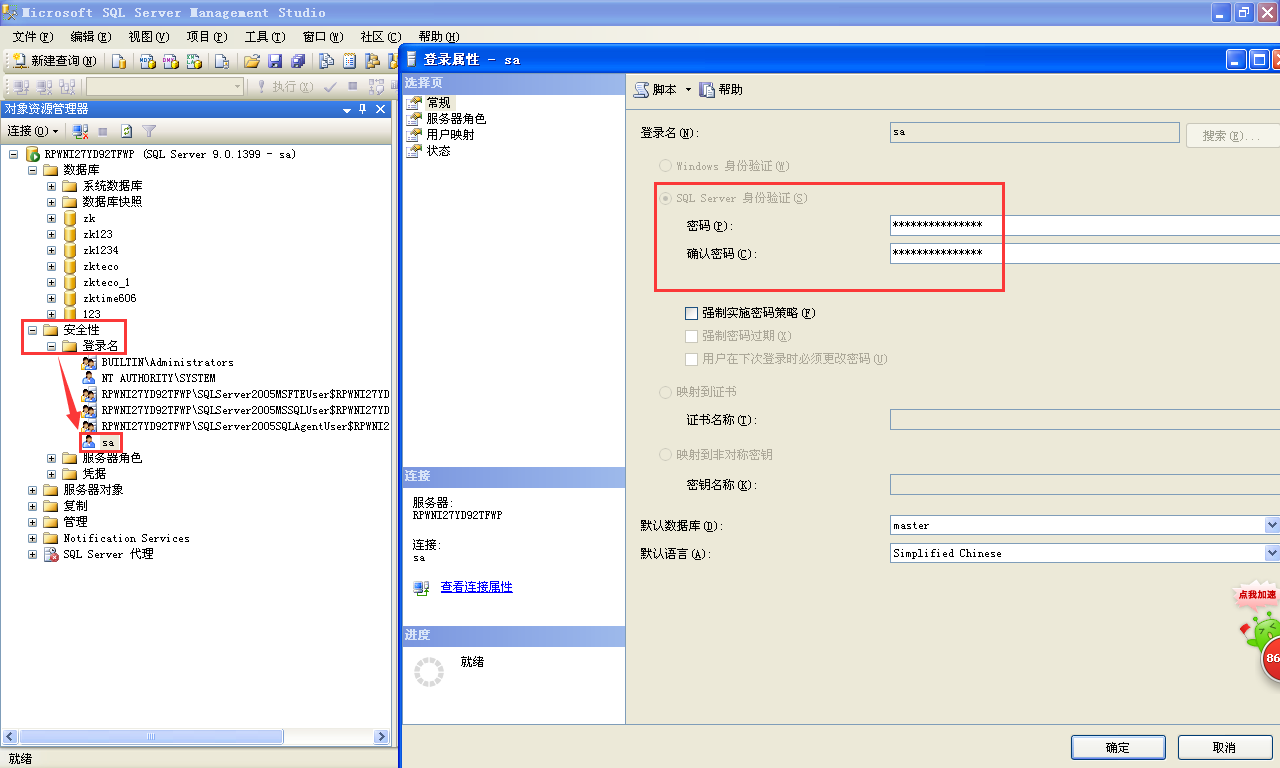Click the 查看连接属性 link
This screenshot has height=768, width=1280.
click(476, 587)
